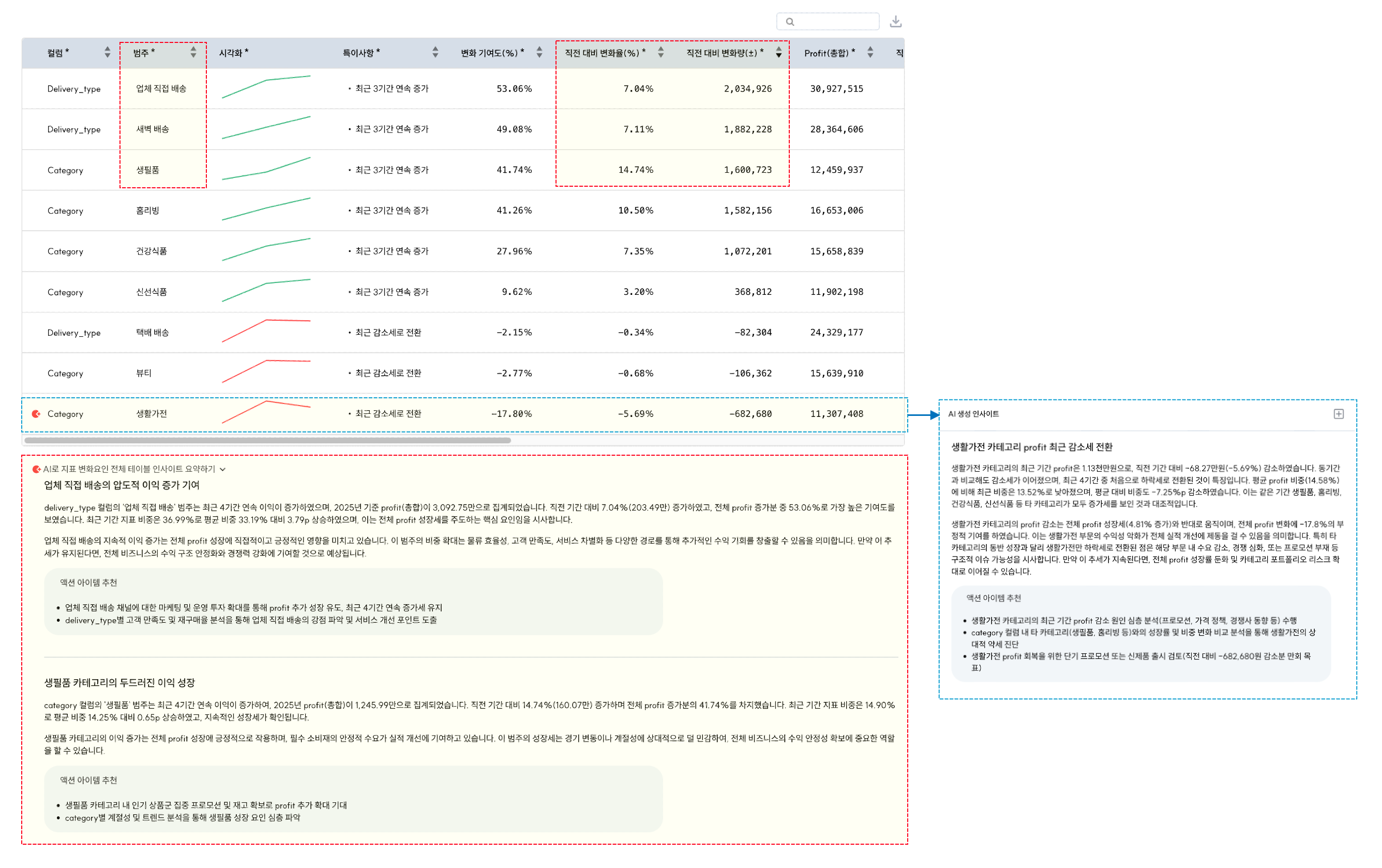Sort by 직전 대비 변화량(±) arrows
Image resolution: width=1382 pixels, height=868 pixels.
tap(778, 52)
